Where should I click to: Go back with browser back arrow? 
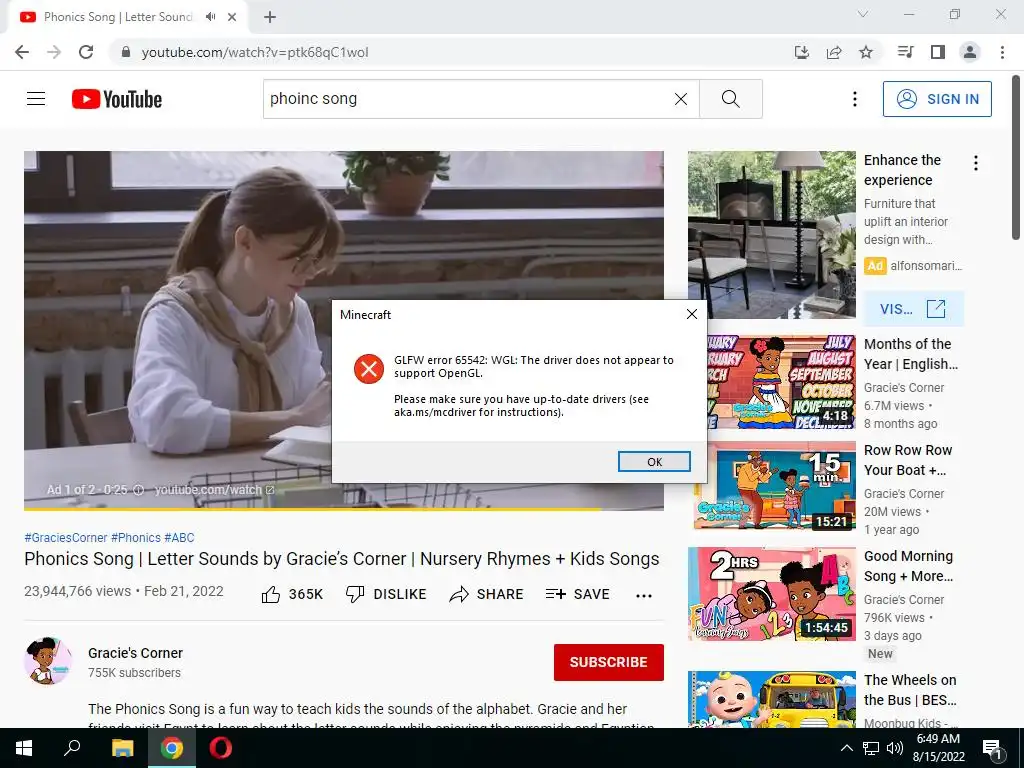(x=22, y=52)
